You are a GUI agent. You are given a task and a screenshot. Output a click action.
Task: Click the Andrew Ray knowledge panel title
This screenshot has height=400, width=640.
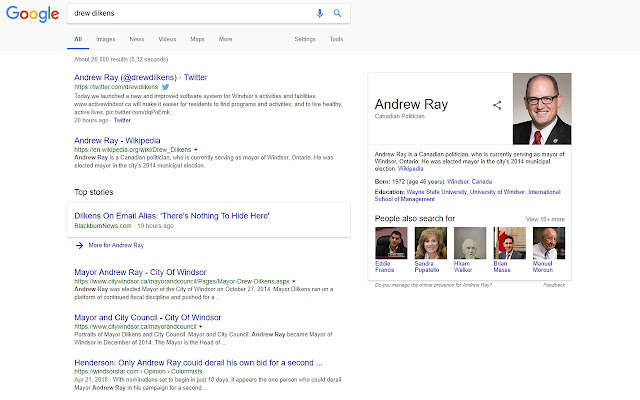point(411,104)
